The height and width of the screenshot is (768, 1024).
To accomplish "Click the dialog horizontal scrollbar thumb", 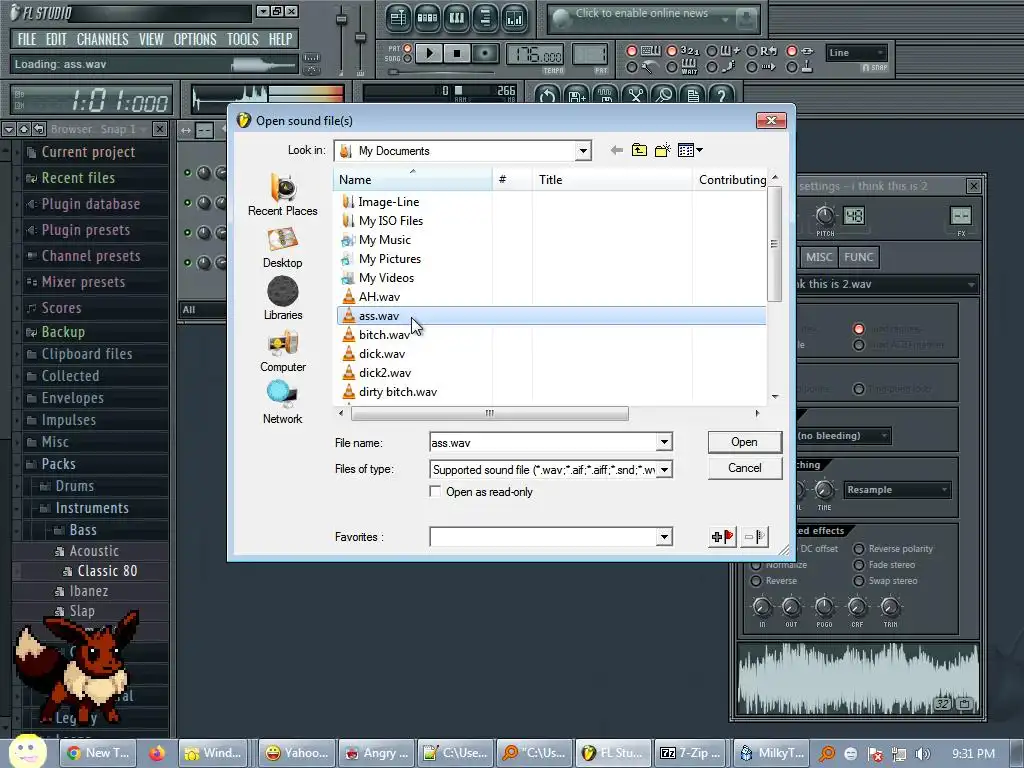I will 490,413.
